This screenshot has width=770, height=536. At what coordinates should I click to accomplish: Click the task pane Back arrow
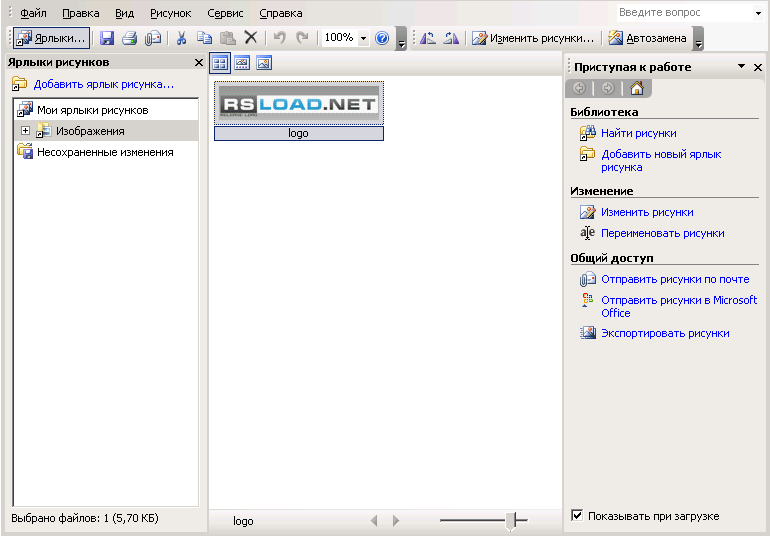coord(579,88)
